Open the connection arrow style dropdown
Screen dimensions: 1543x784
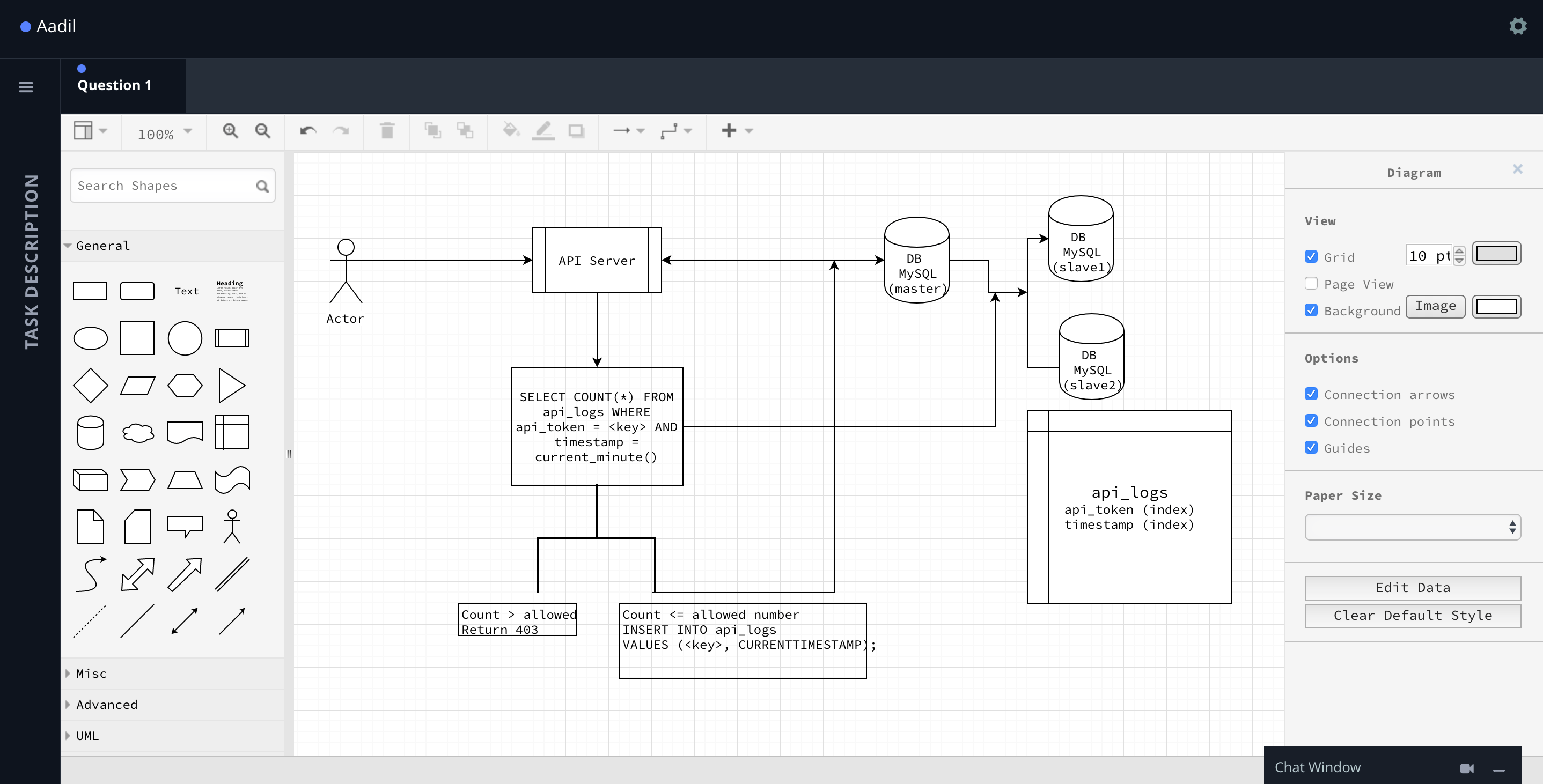tap(628, 130)
